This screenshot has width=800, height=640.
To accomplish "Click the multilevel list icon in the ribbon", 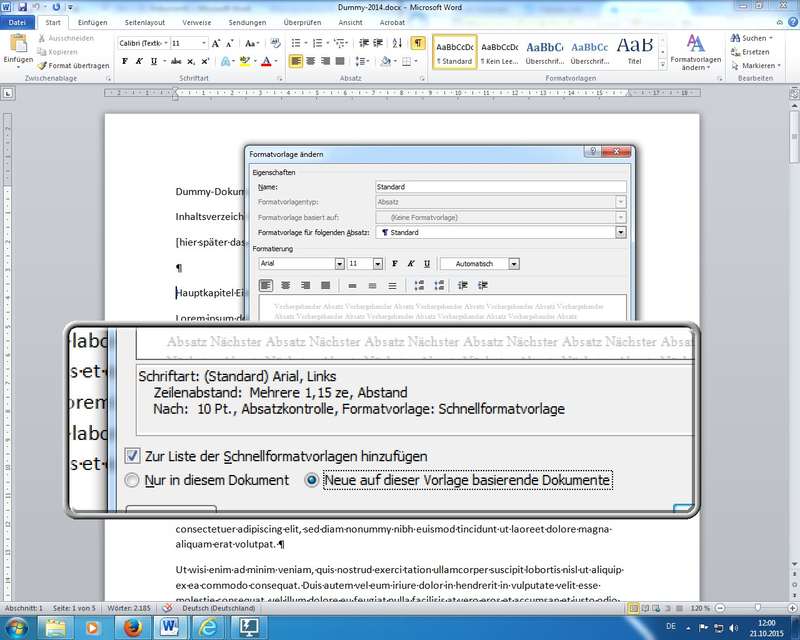I will 339,43.
